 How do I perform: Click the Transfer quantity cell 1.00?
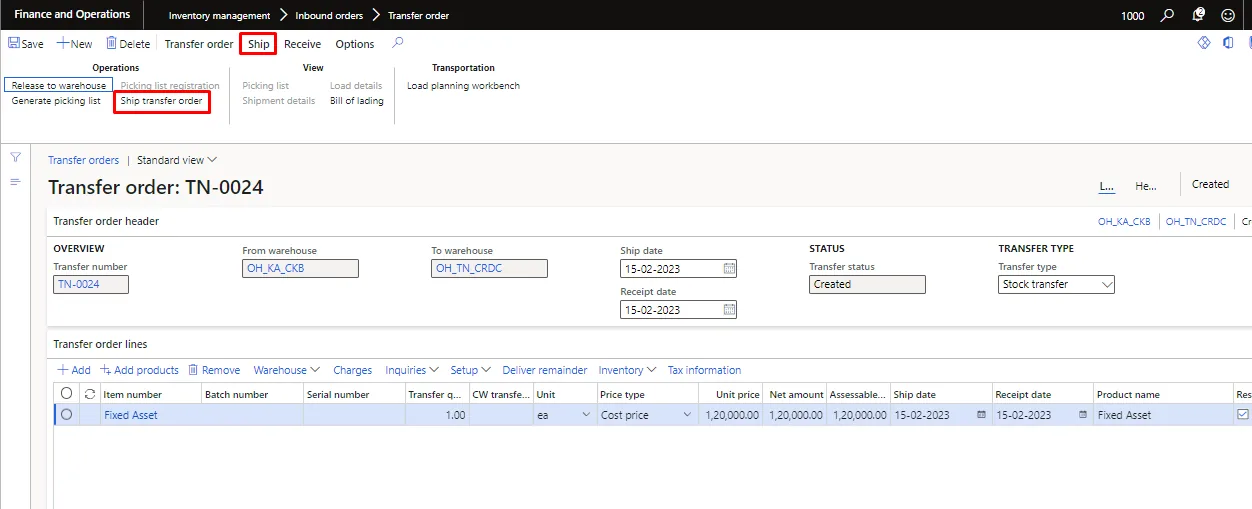coord(437,415)
